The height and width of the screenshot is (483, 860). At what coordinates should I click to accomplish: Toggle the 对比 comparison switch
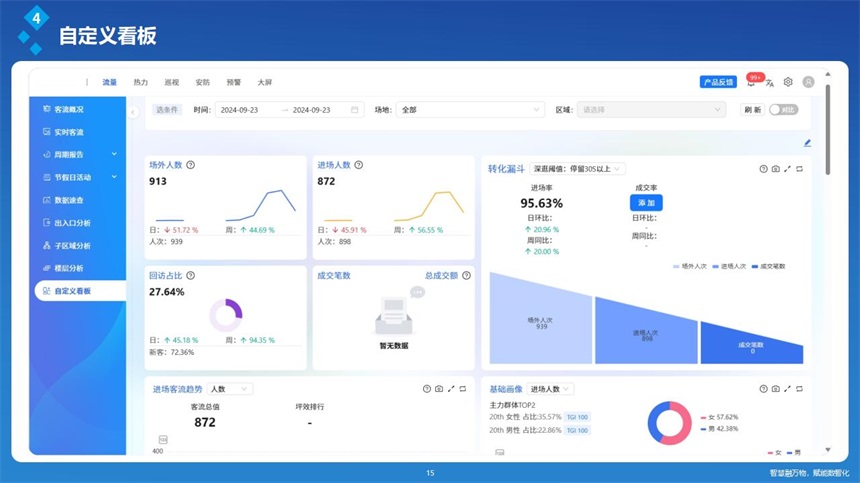tap(783, 110)
